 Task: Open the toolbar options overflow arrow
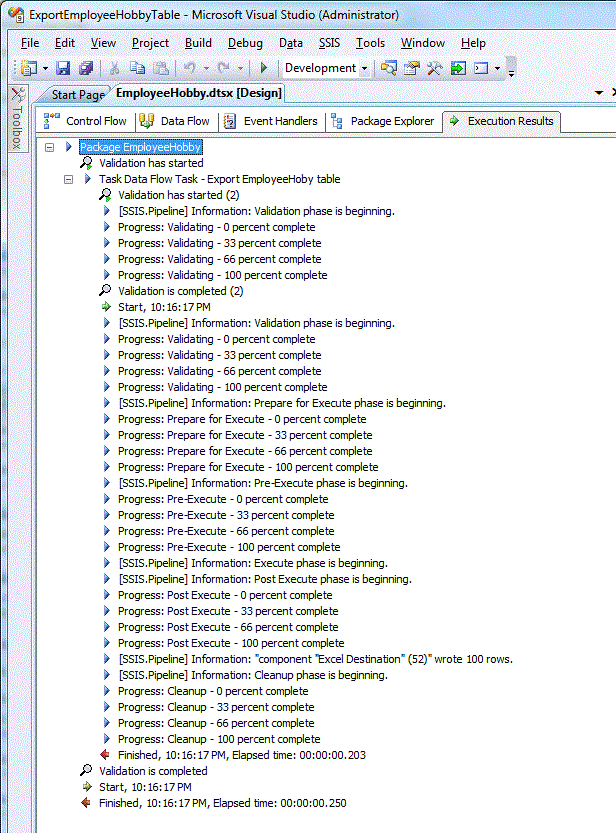coord(511,72)
